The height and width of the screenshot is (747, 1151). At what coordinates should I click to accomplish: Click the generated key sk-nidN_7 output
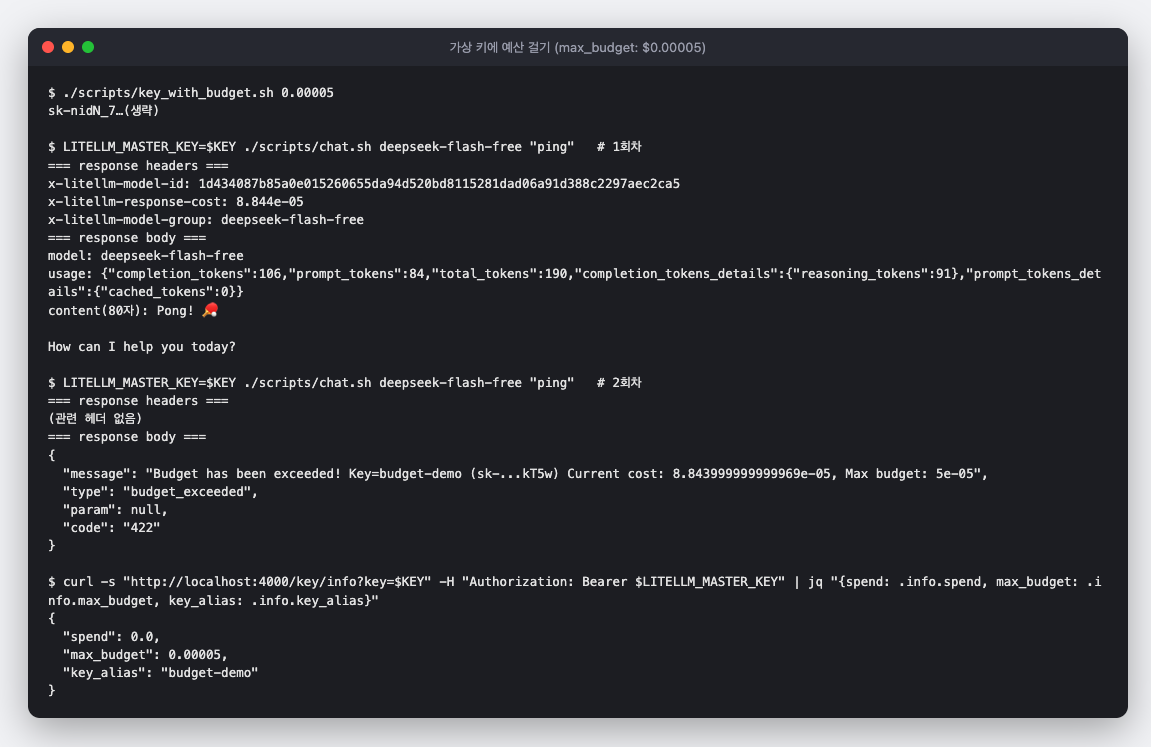(x=104, y=111)
